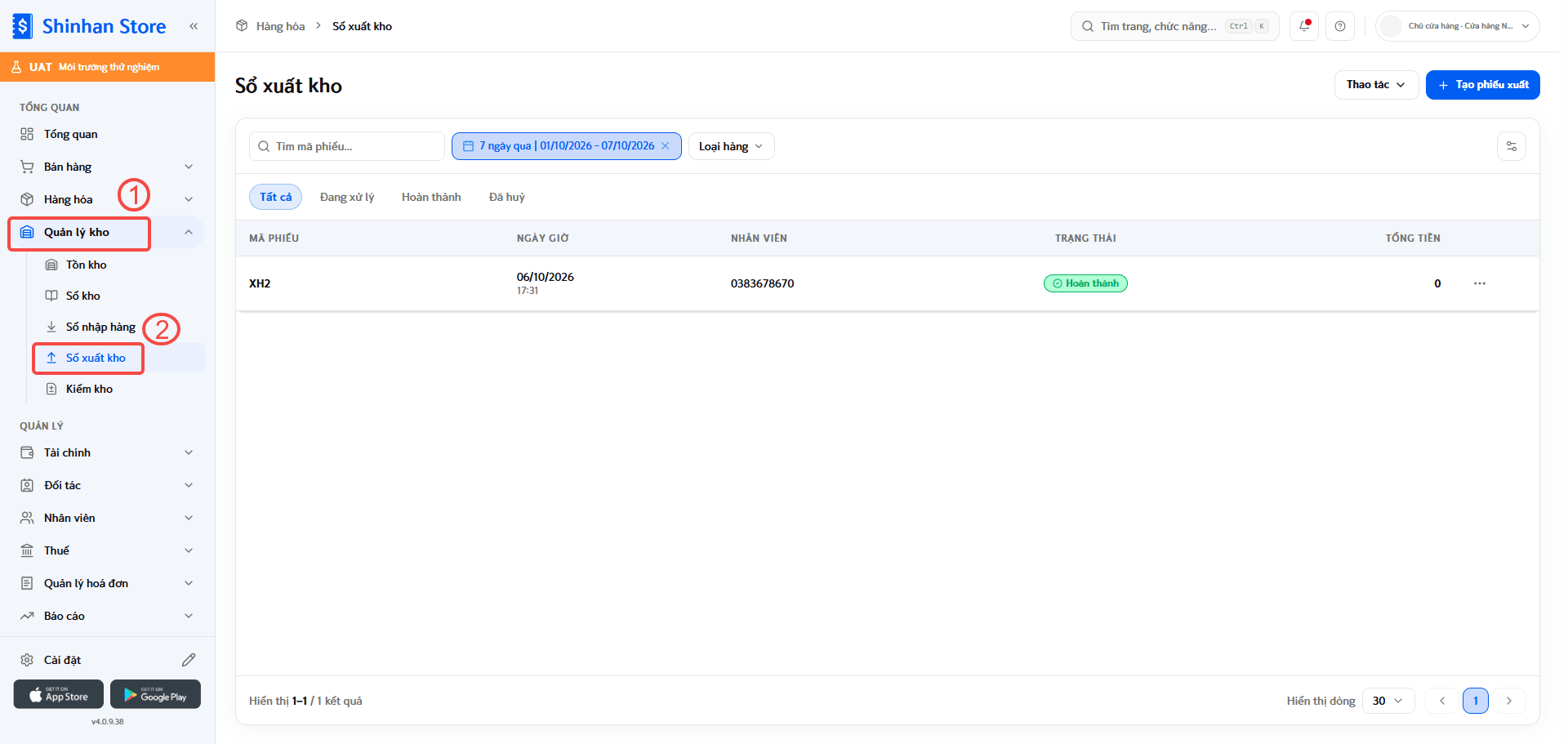Expand the Báo cáo menu section
This screenshot has height=744, width=1568.
pos(106,616)
